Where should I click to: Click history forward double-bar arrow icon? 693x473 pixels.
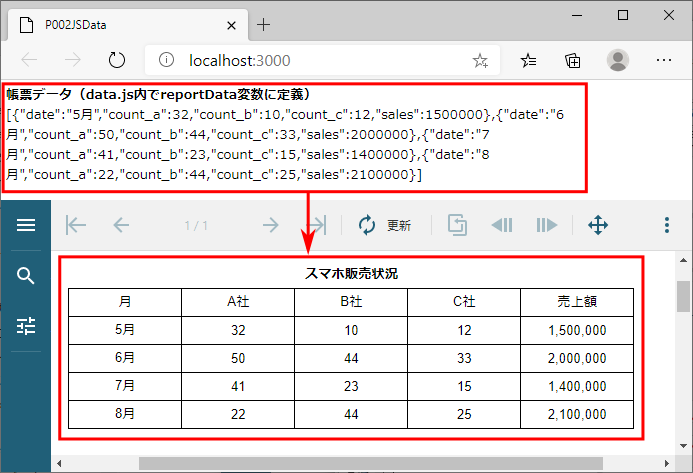pyautogui.click(x=547, y=225)
